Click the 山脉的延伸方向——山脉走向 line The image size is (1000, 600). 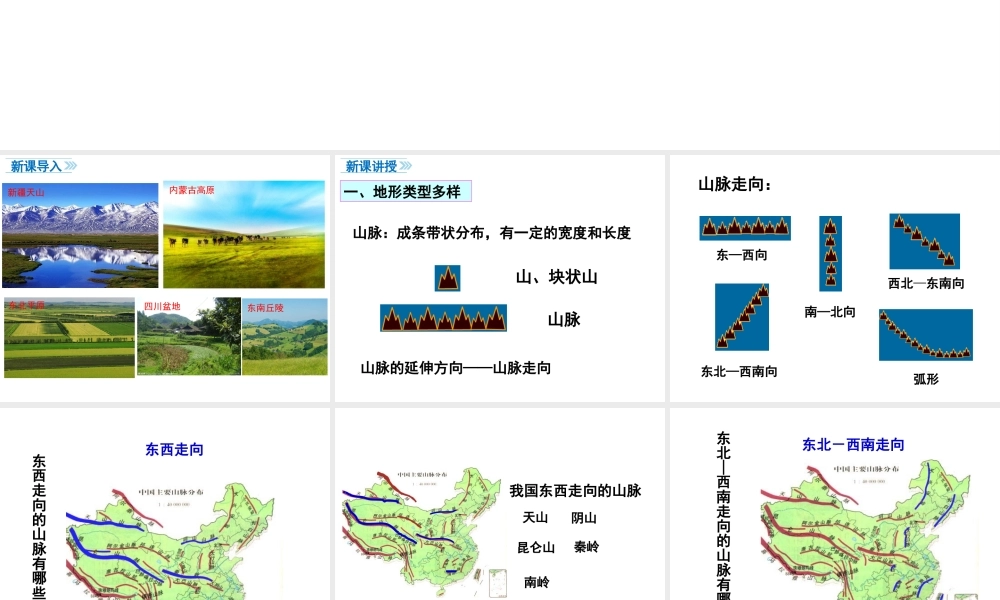click(x=455, y=369)
